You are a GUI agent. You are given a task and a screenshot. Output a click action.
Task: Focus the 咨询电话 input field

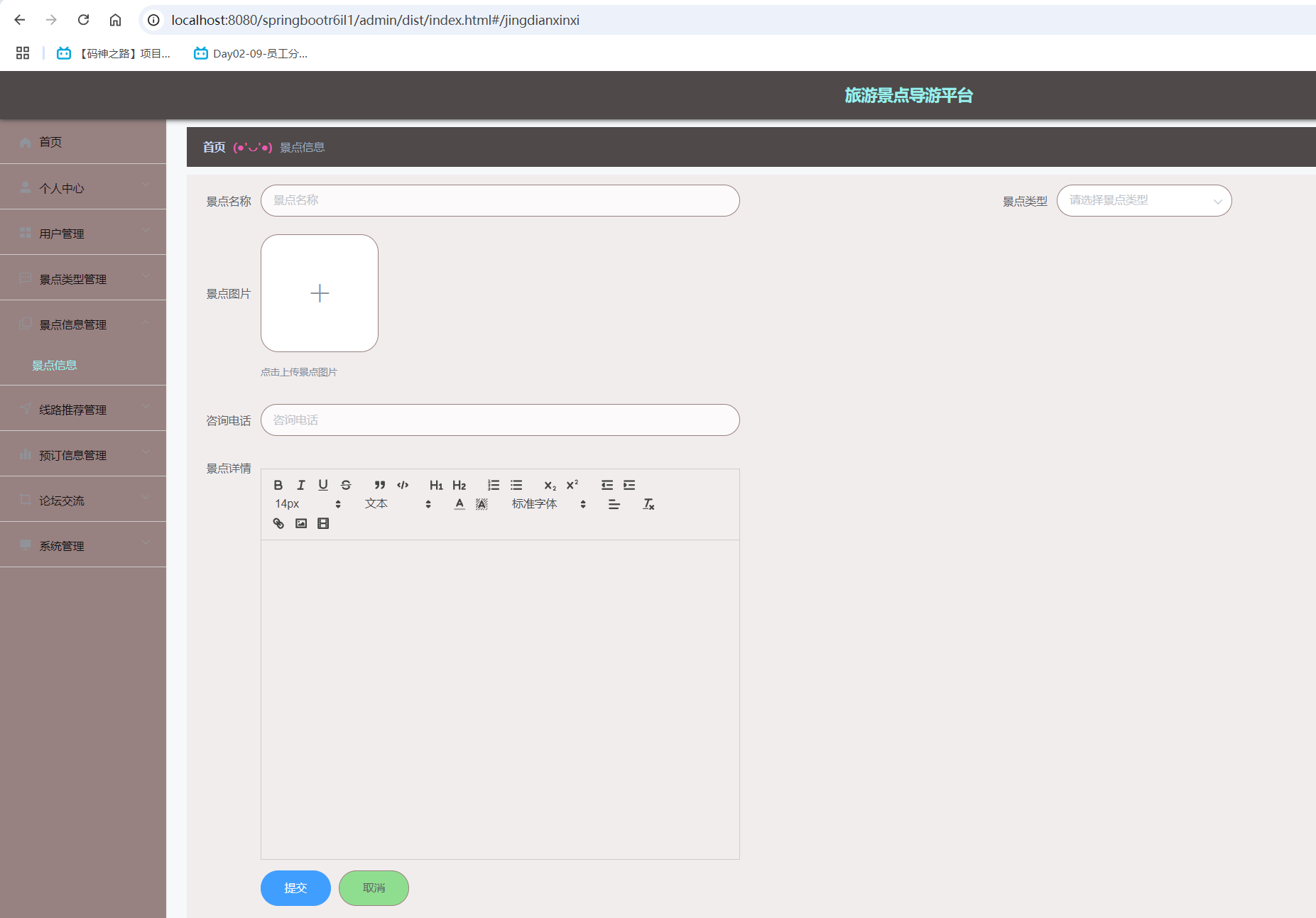pyautogui.click(x=500, y=420)
